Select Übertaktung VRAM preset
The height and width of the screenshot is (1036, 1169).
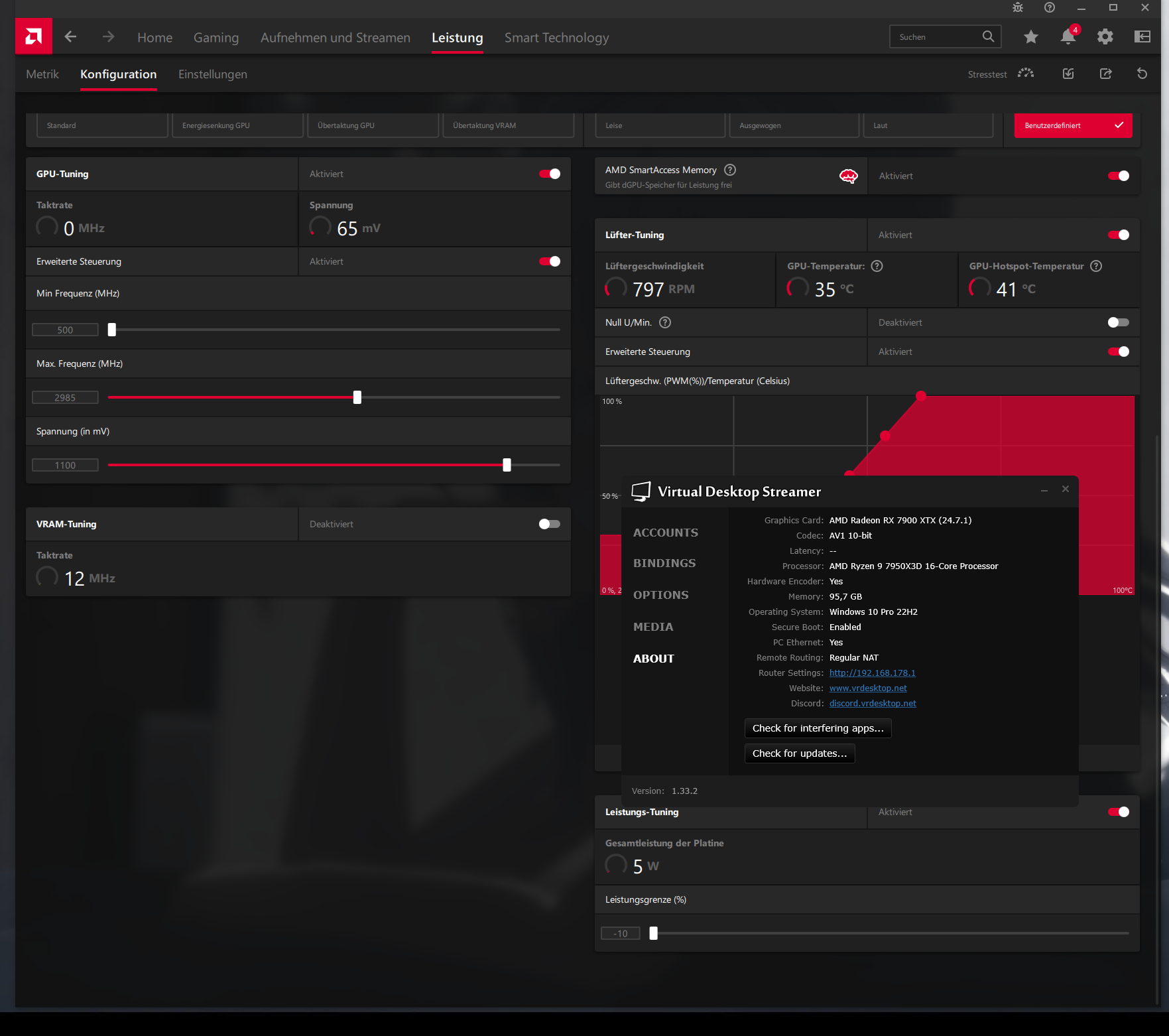509,125
